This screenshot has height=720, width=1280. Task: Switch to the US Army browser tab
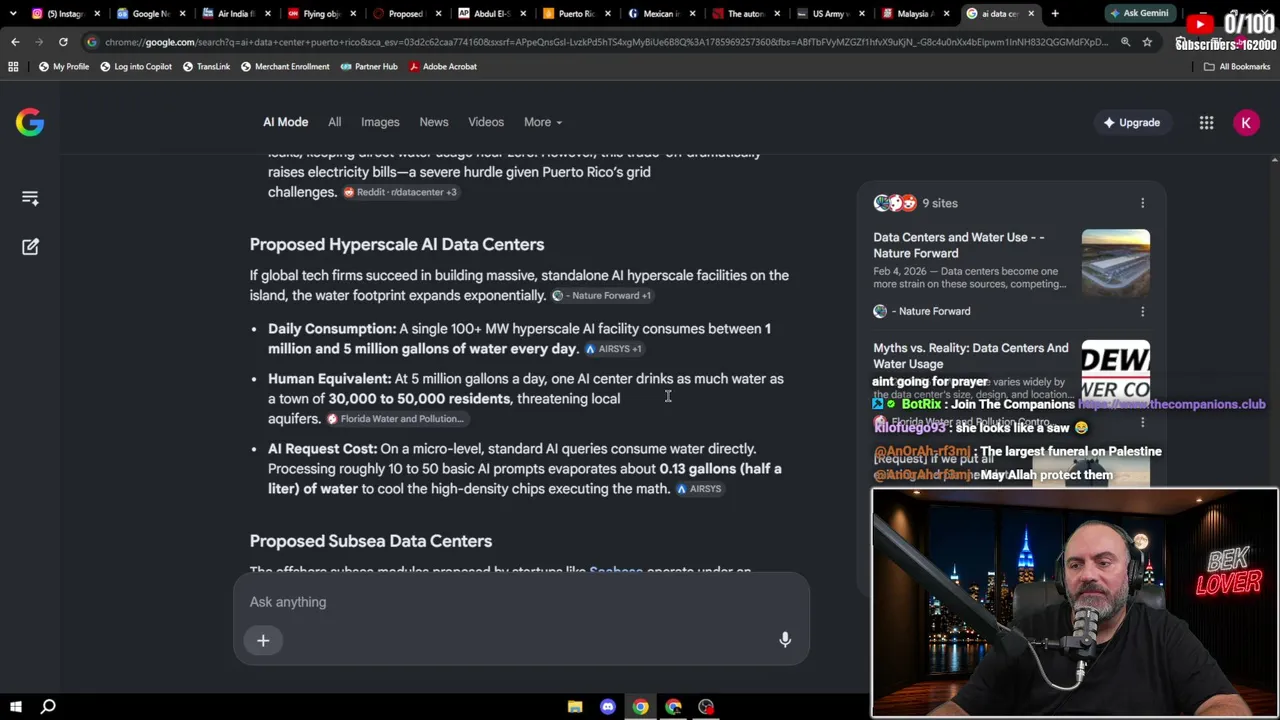coord(830,14)
